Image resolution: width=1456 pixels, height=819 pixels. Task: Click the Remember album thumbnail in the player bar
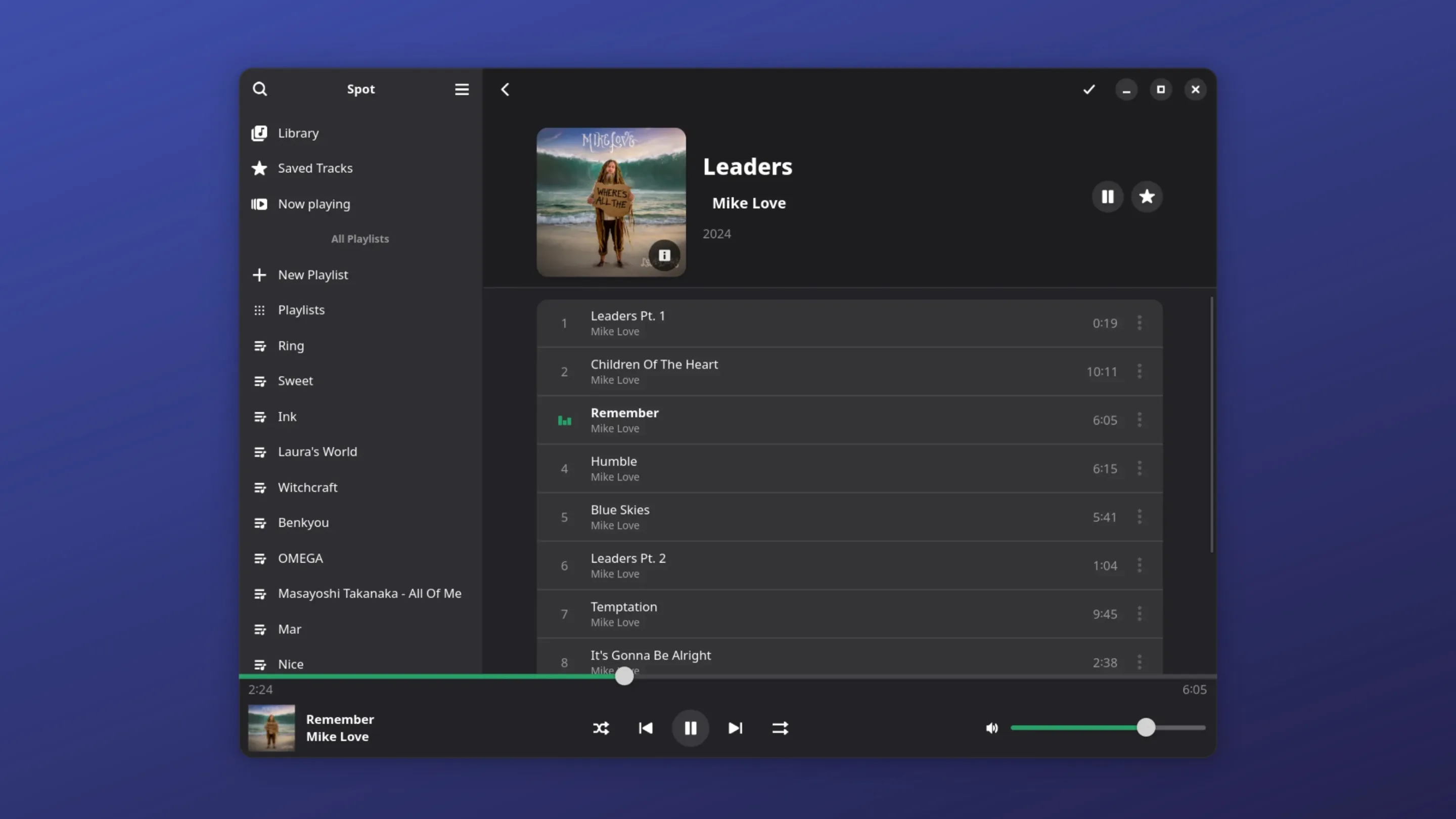click(271, 728)
